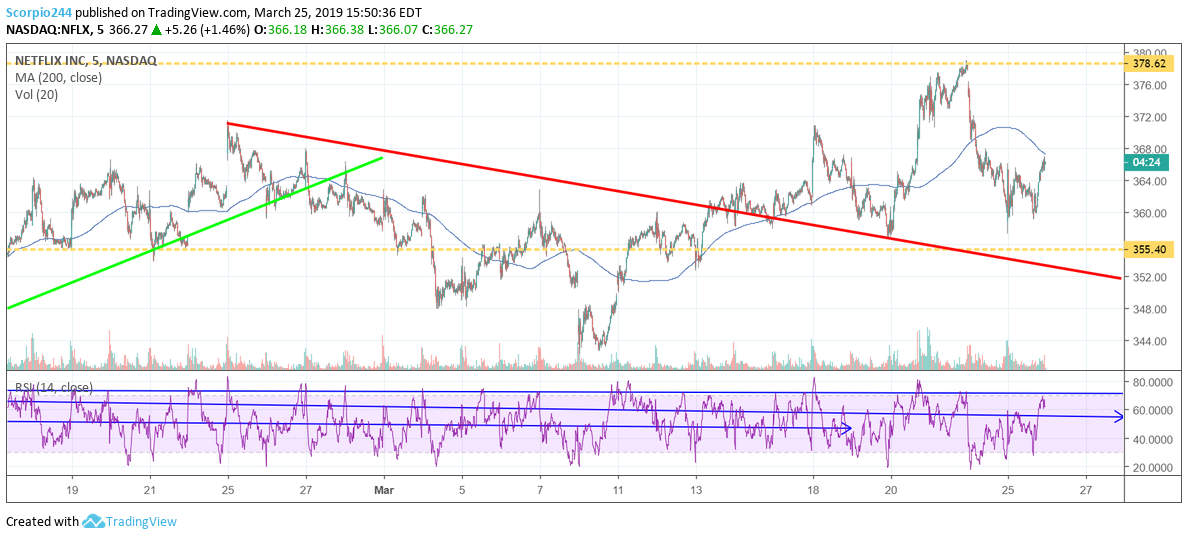Click the green up-triangle change indicator
The height and width of the screenshot is (539, 1188).
pyautogui.click(x=156, y=31)
